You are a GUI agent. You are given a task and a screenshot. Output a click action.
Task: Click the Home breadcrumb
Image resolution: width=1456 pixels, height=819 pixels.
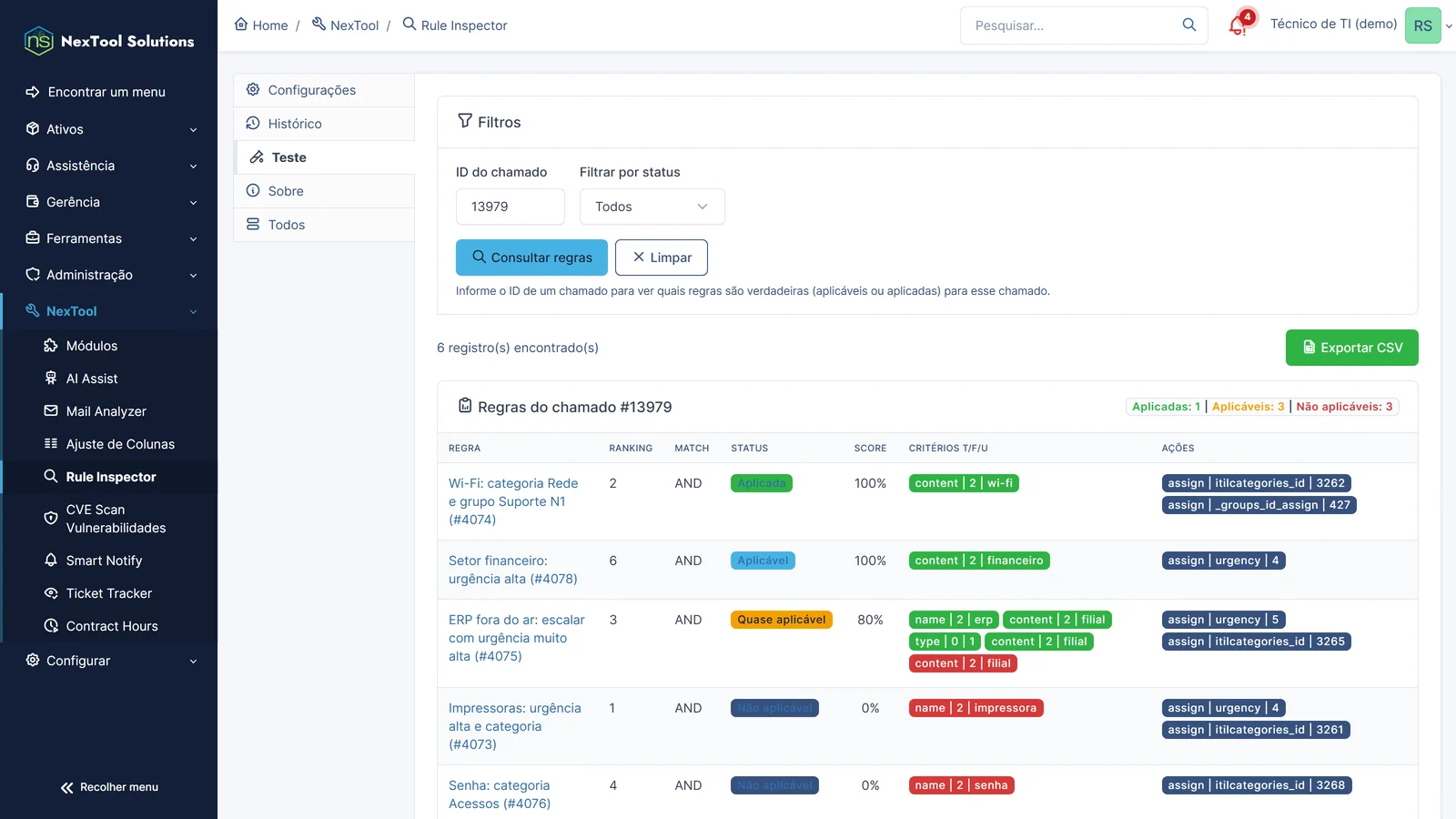261,25
